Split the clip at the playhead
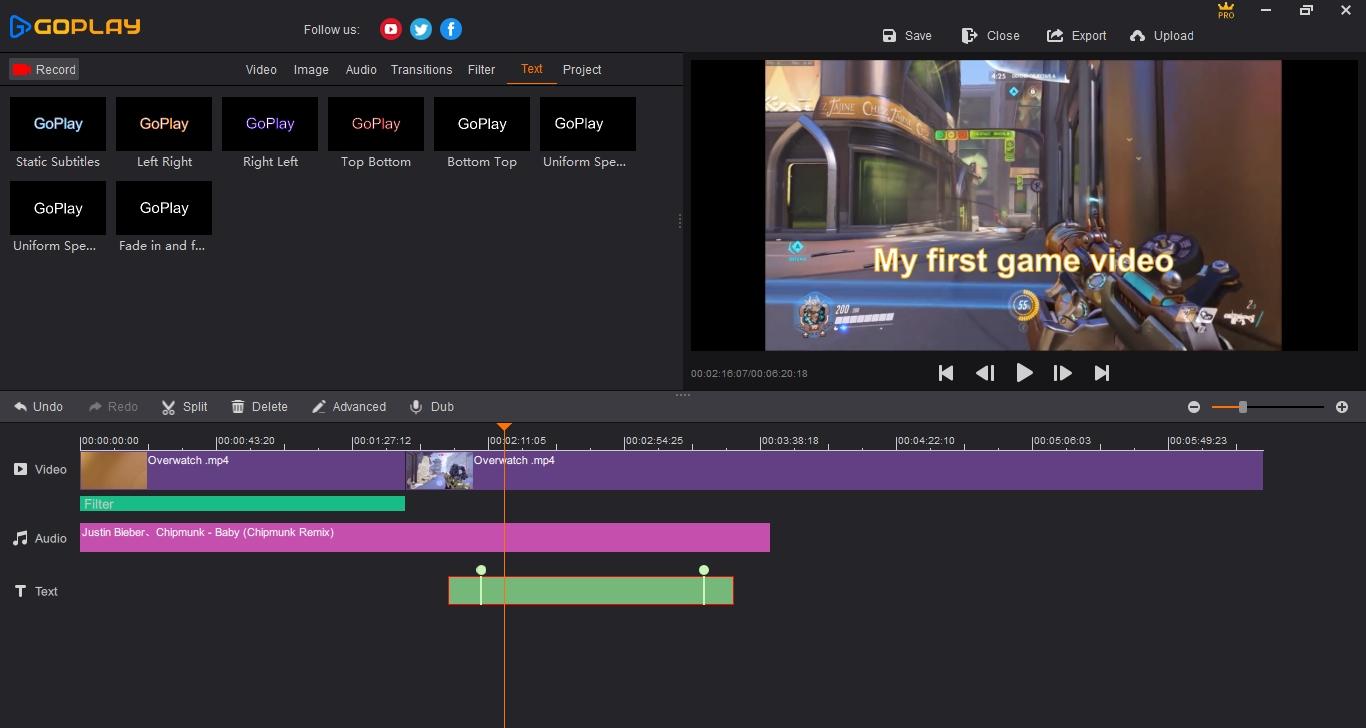Image resolution: width=1366 pixels, height=728 pixels. 185,407
